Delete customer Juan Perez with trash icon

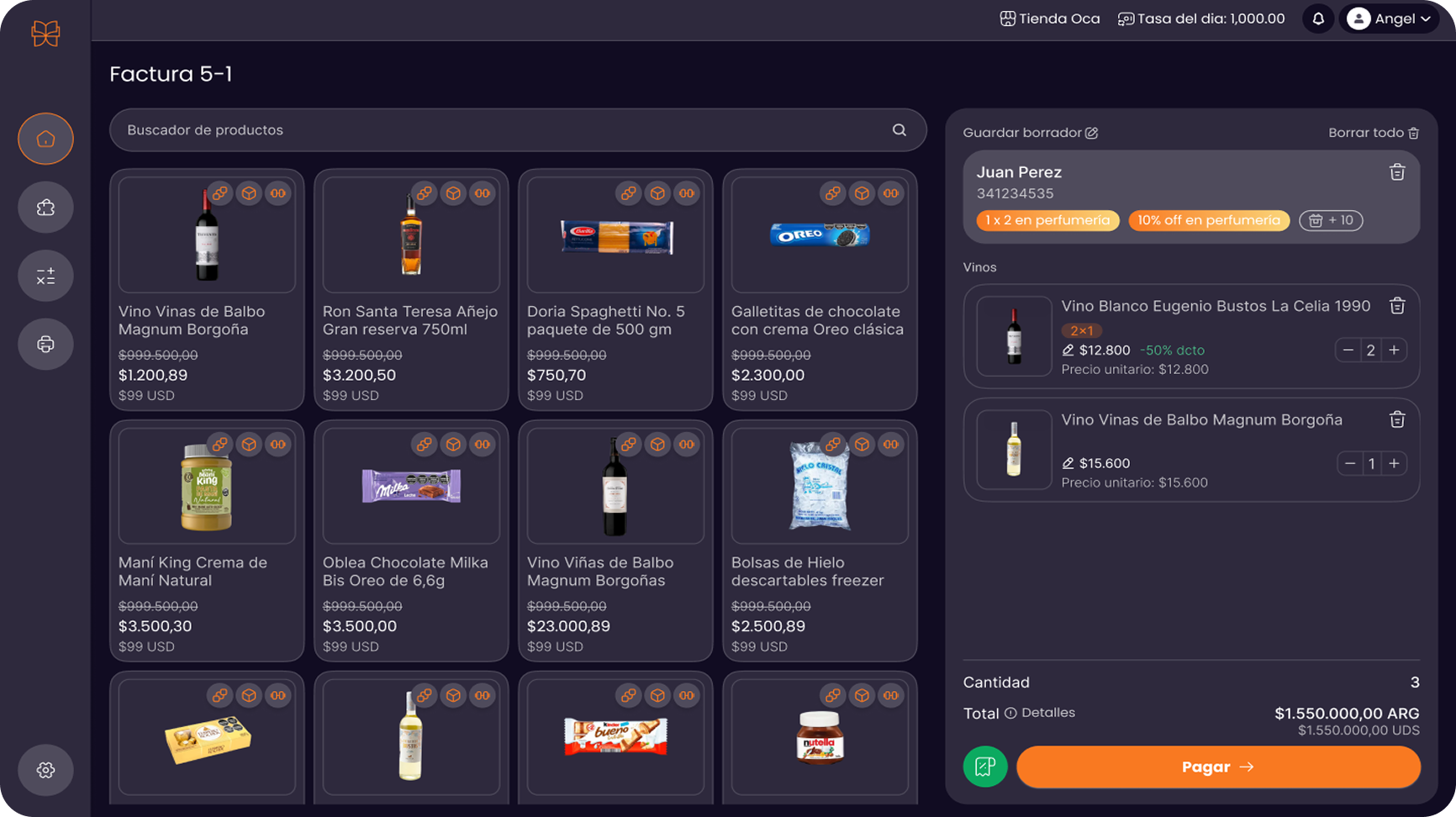coord(1397,172)
